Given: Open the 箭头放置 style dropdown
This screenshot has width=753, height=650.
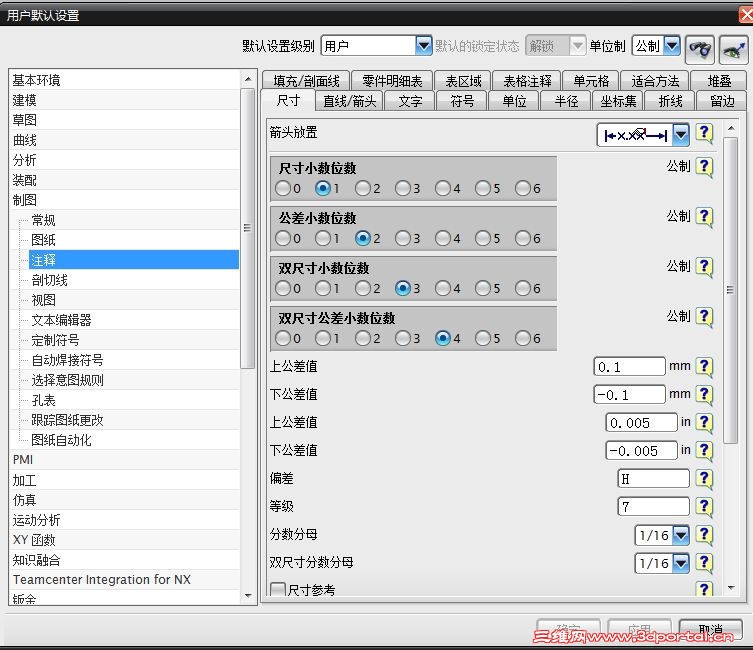Looking at the screenshot, I should [680, 135].
